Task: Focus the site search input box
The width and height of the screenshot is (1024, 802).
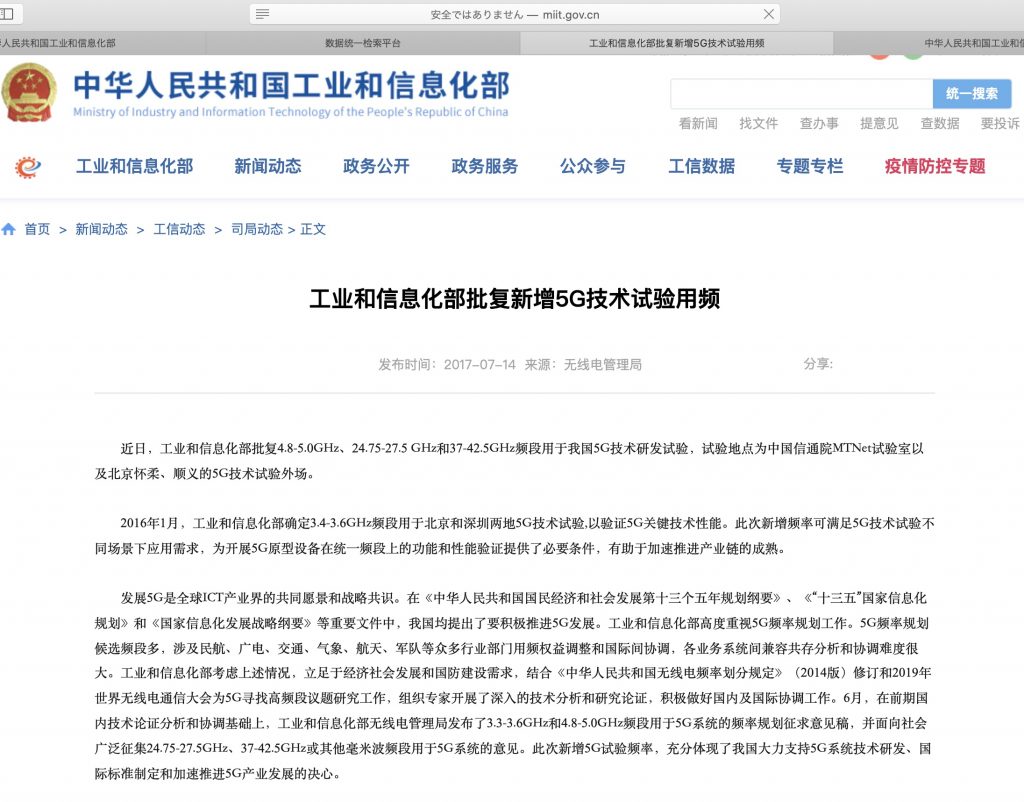Action: click(801, 94)
